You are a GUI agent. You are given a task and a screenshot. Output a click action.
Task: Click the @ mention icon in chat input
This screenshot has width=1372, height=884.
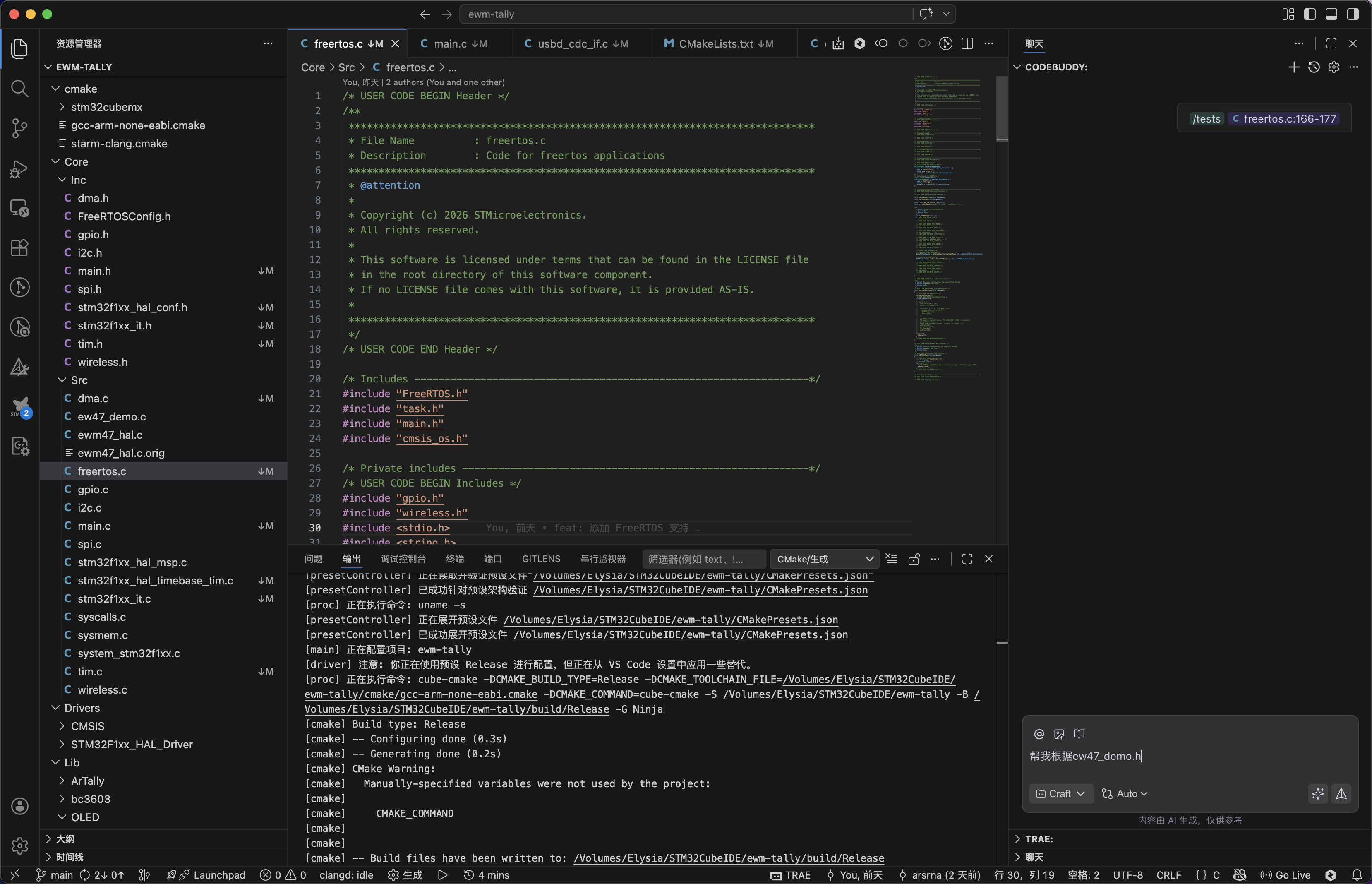pos(1039,734)
